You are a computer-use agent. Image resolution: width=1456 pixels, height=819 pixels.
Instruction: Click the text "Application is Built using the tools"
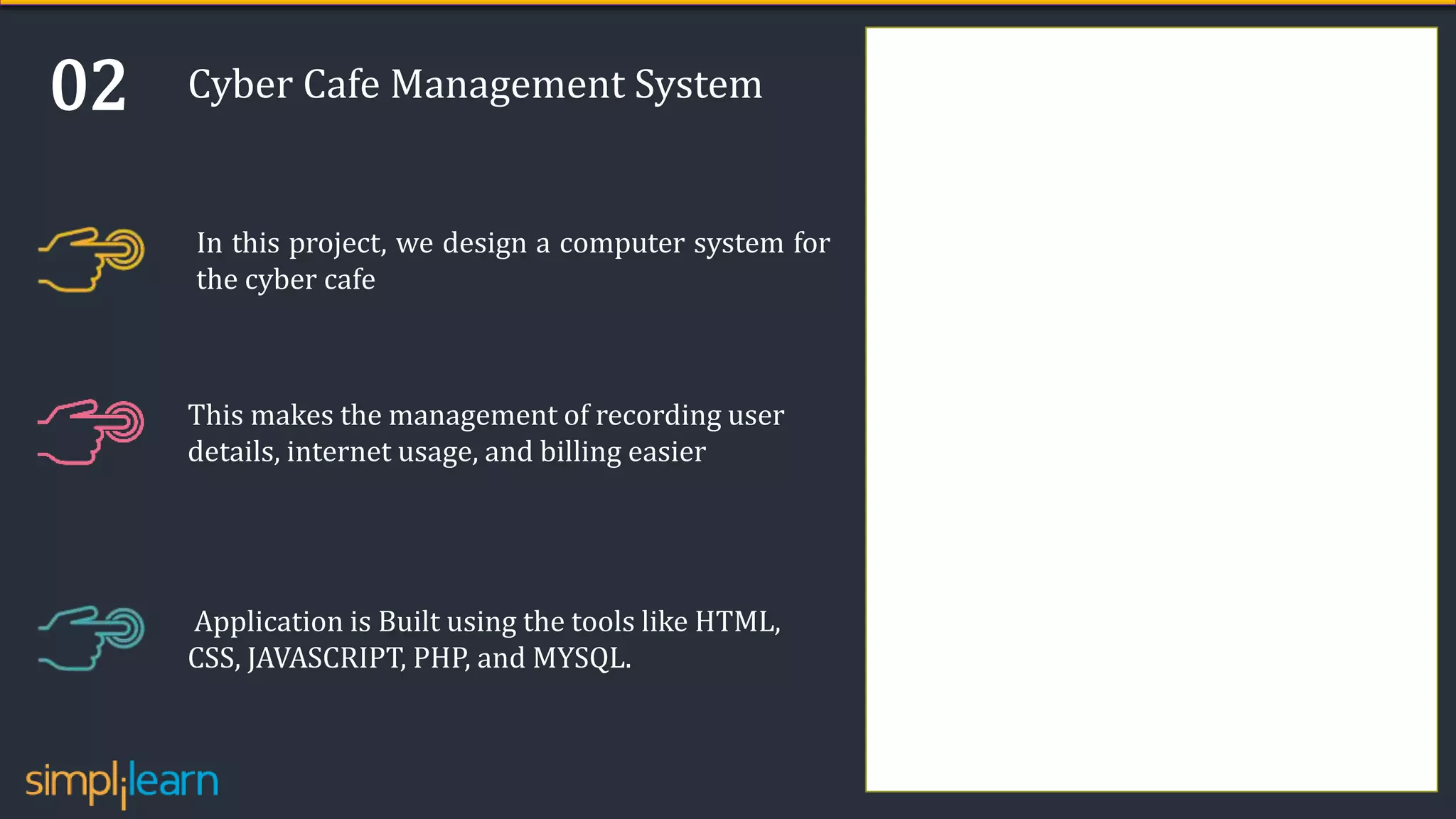coord(414,622)
